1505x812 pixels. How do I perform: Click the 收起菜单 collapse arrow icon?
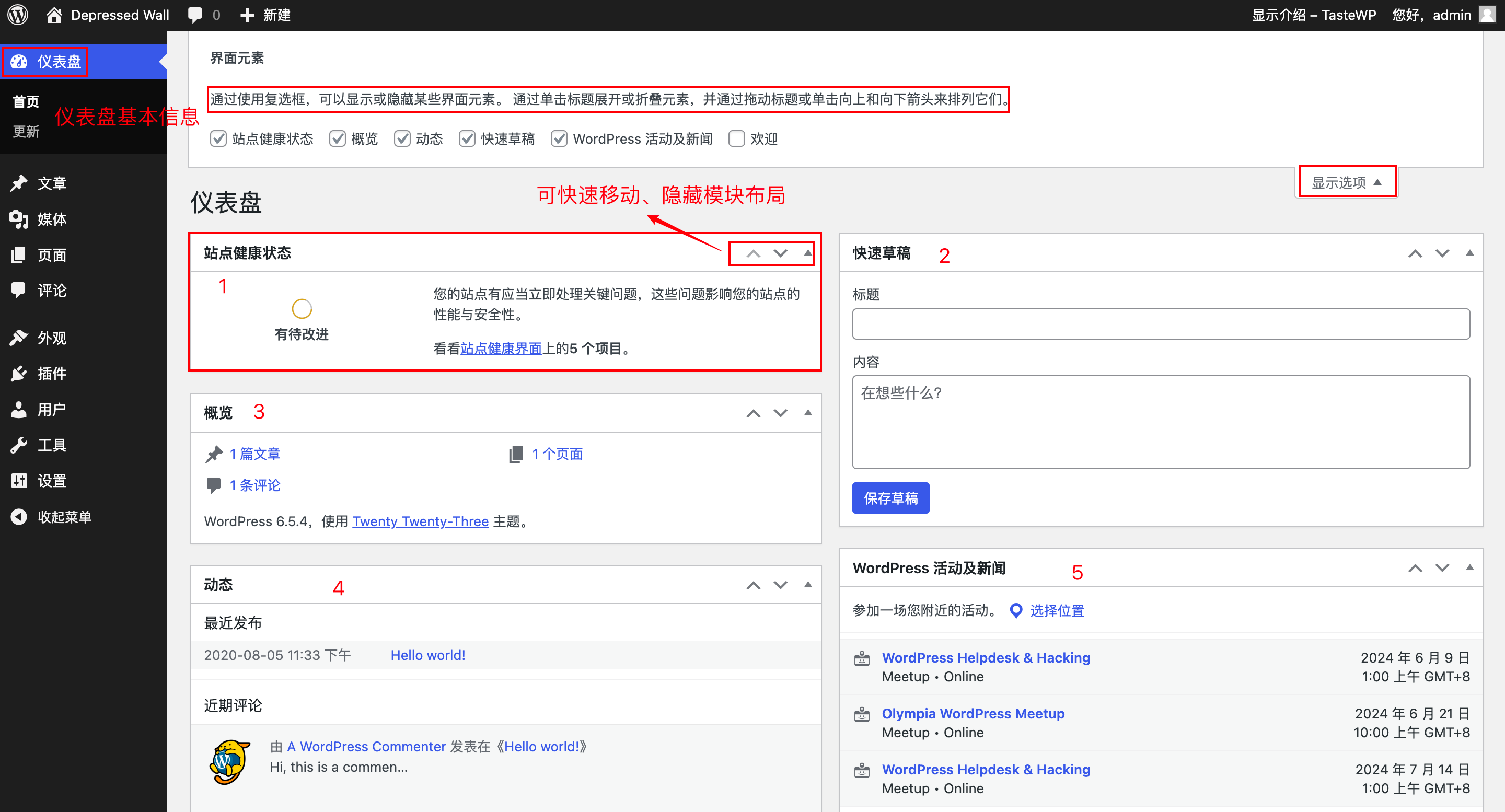pos(19,517)
